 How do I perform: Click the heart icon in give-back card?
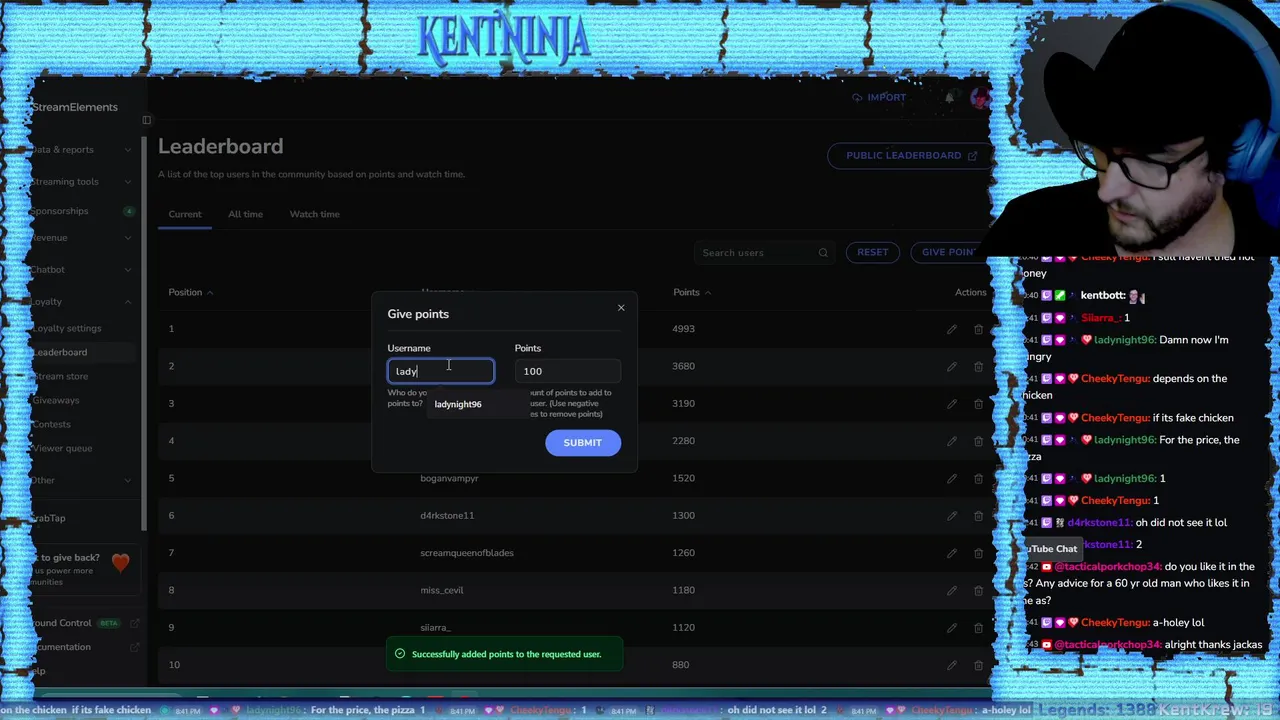coord(120,563)
